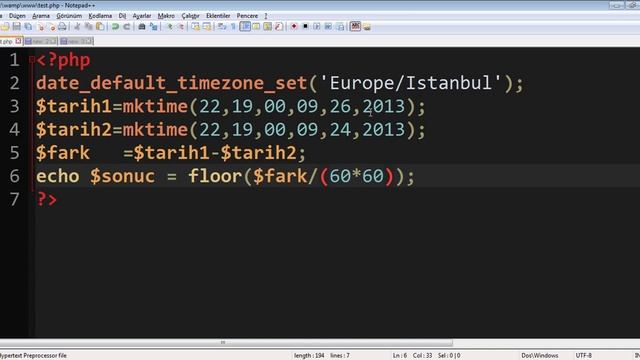Click the Close All documents toolbar icon
Viewport: 640px width, 360px height.
[x=51, y=27]
